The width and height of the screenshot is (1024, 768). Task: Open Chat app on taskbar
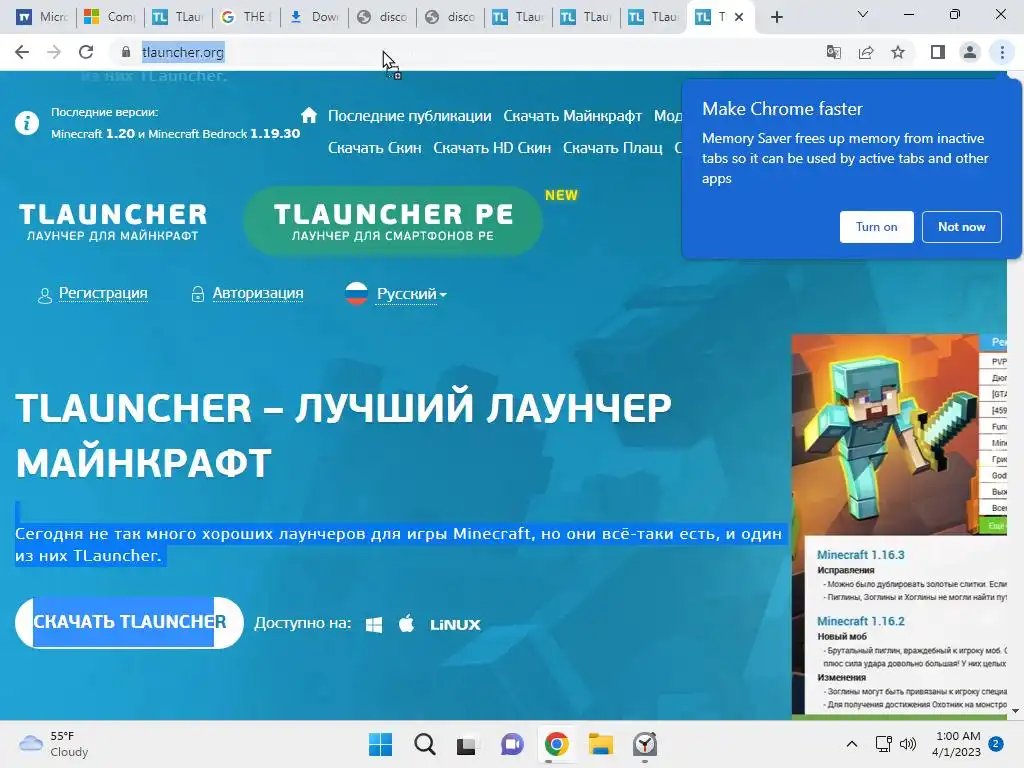click(512, 744)
